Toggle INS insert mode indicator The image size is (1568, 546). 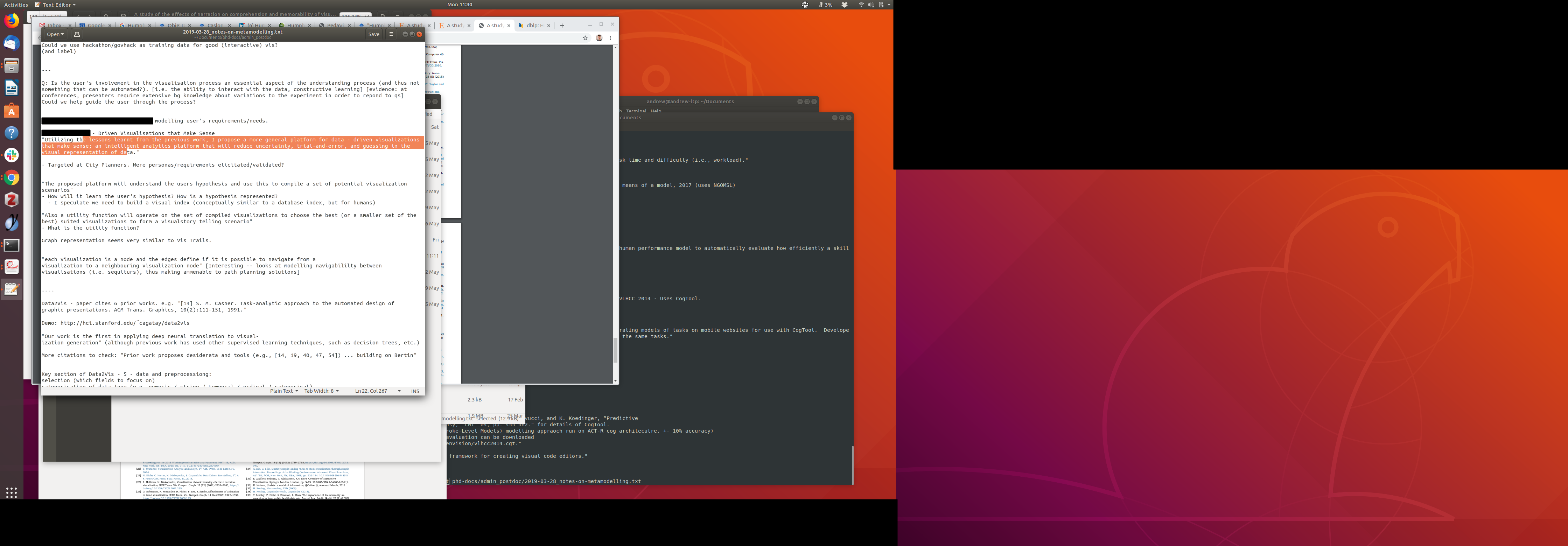[415, 391]
